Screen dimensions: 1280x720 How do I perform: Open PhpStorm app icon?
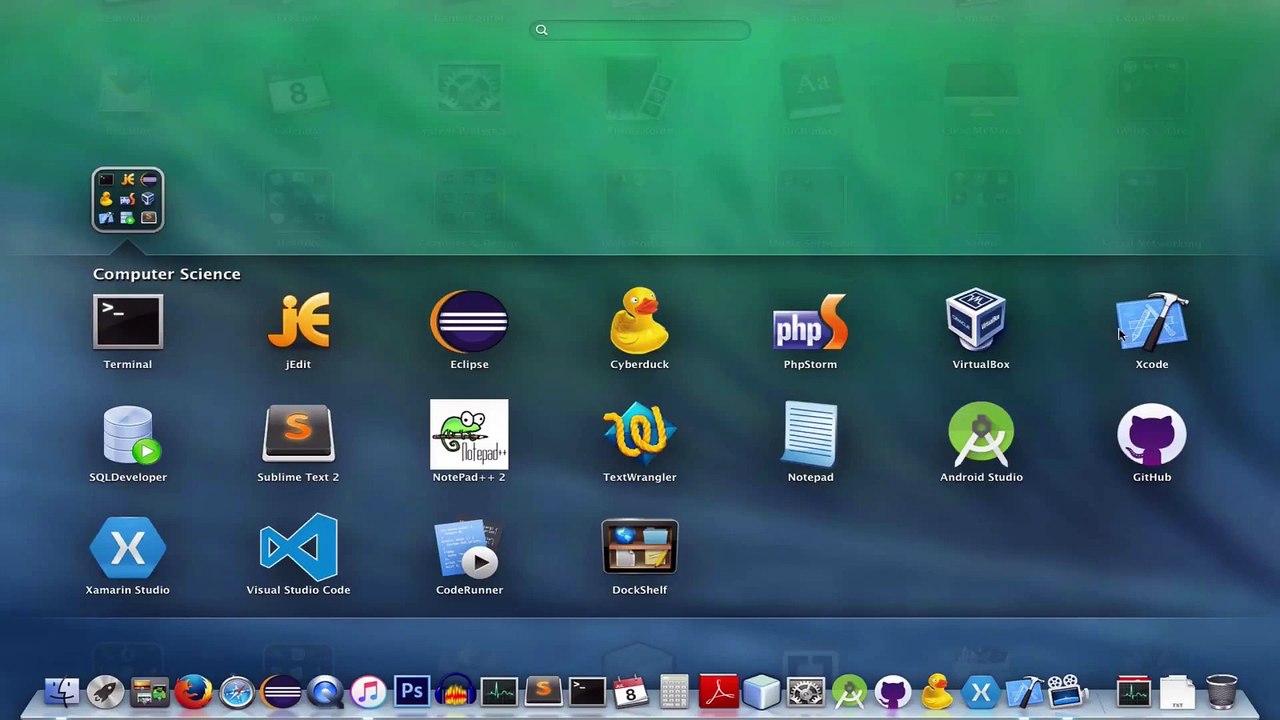point(810,322)
